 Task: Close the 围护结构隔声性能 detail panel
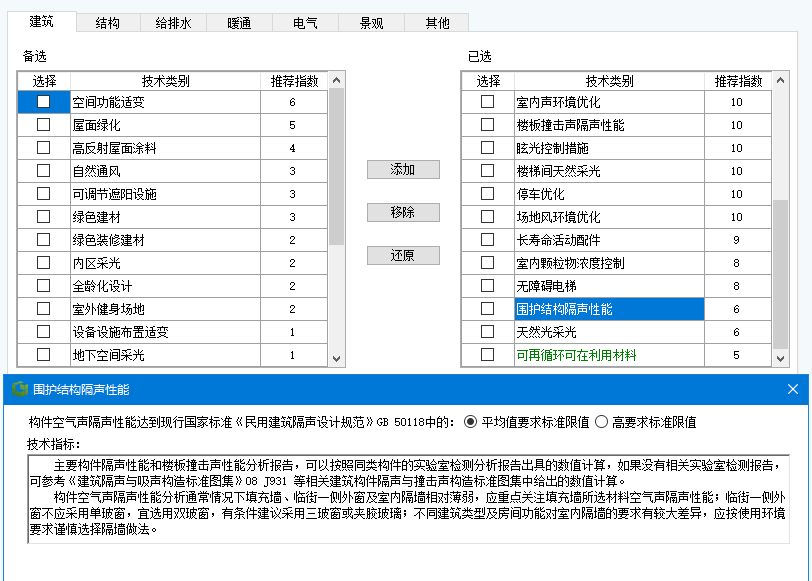click(x=793, y=390)
